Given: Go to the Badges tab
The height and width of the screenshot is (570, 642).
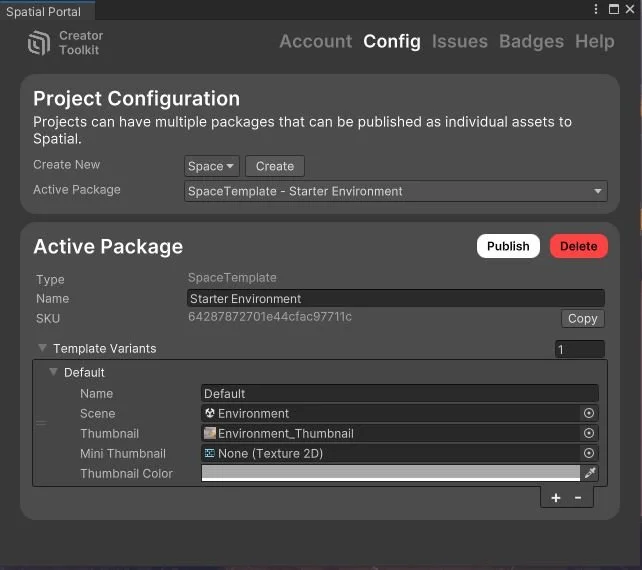Looking at the screenshot, I should 531,41.
